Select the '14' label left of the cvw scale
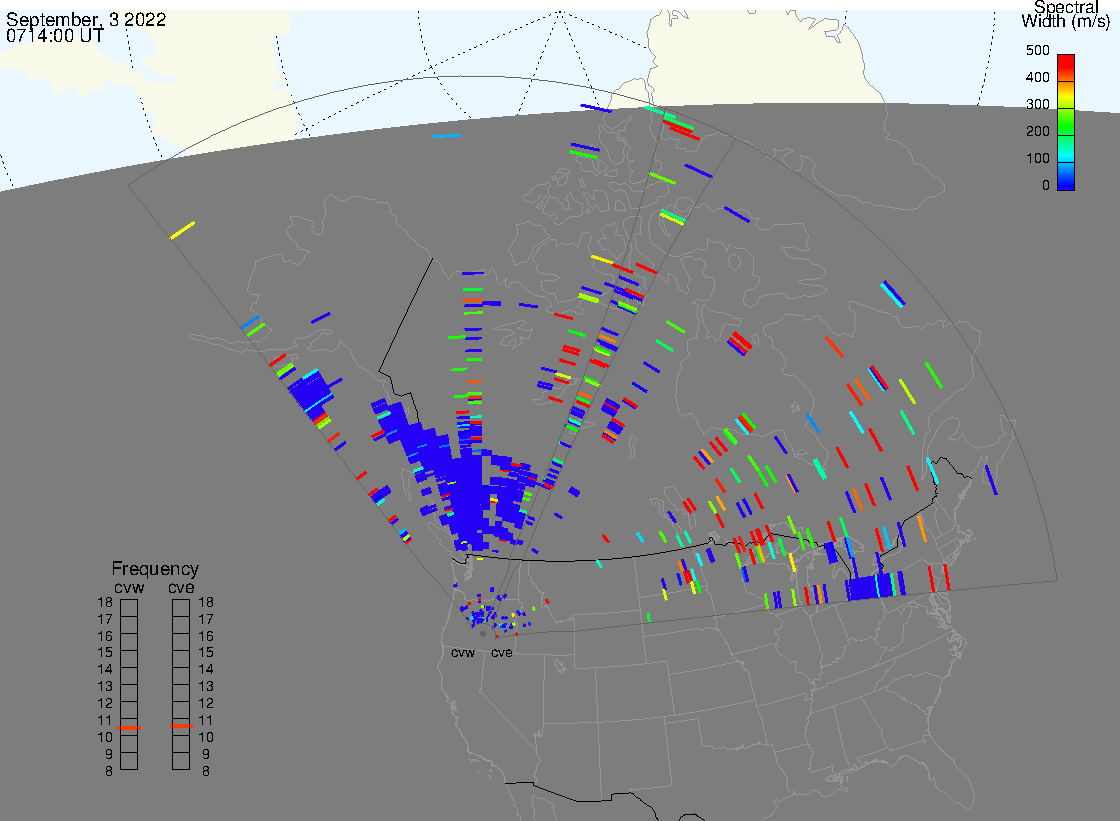Image resolution: width=1120 pixels, height=821 pixels. (x=105, y=670)
